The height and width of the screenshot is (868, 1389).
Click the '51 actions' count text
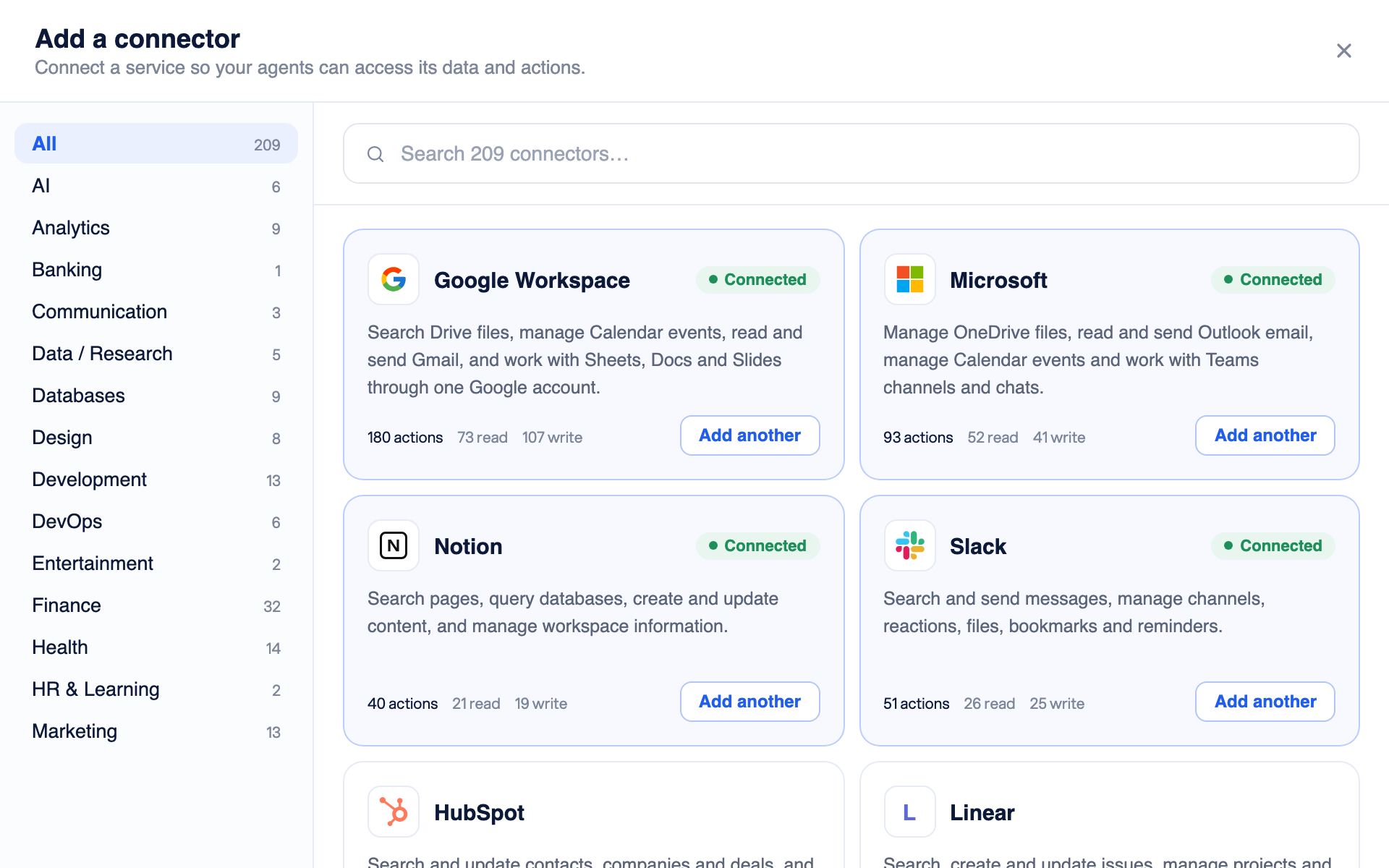point(916,704)
